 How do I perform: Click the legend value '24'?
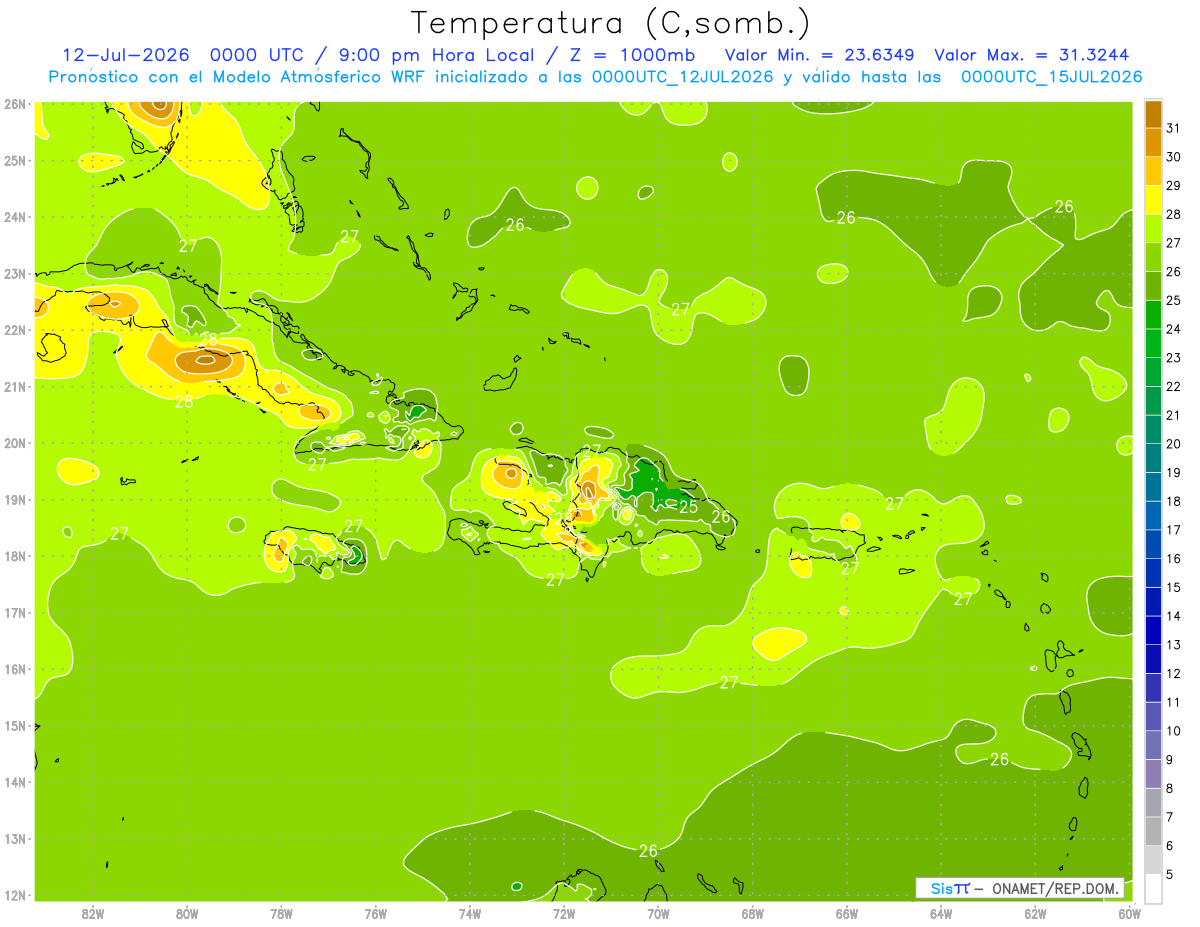pyautogui.click(x=1174, y=329)
